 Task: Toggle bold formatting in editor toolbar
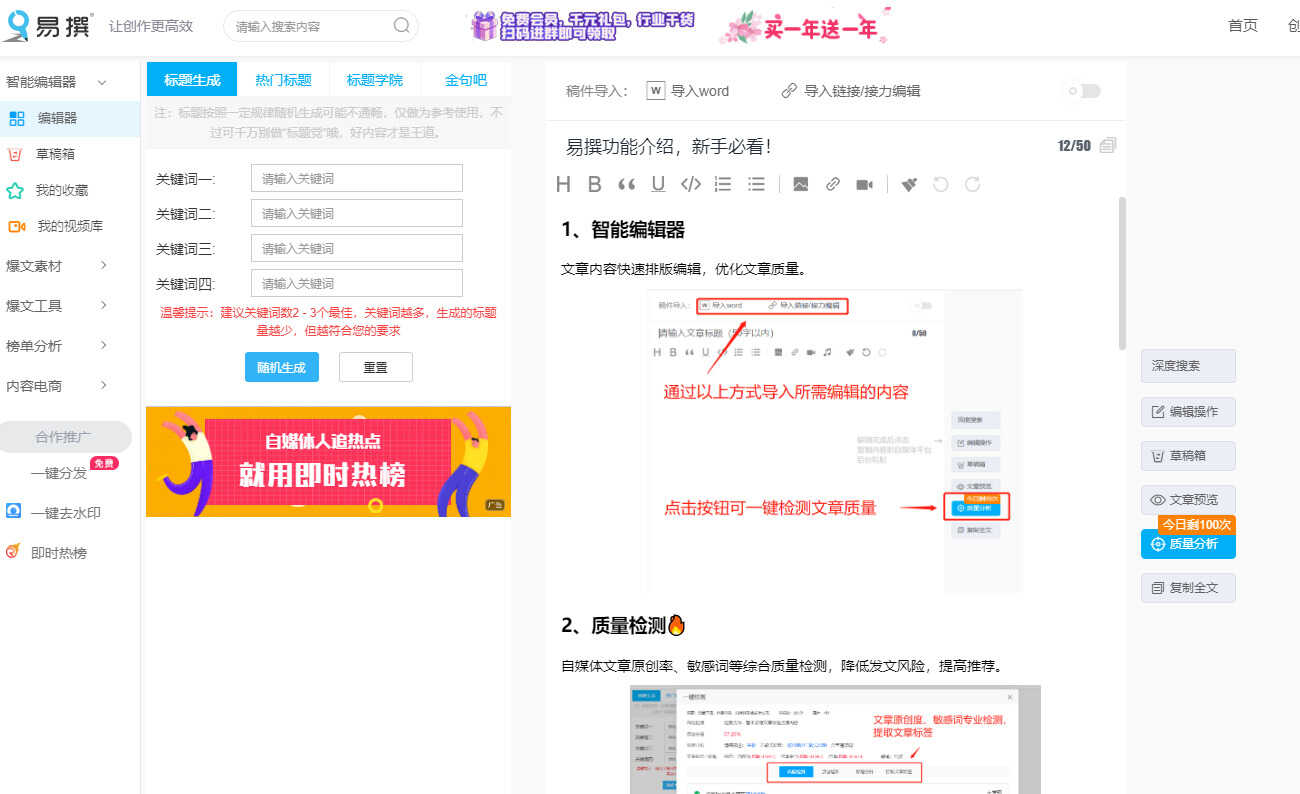click(595, 184)
